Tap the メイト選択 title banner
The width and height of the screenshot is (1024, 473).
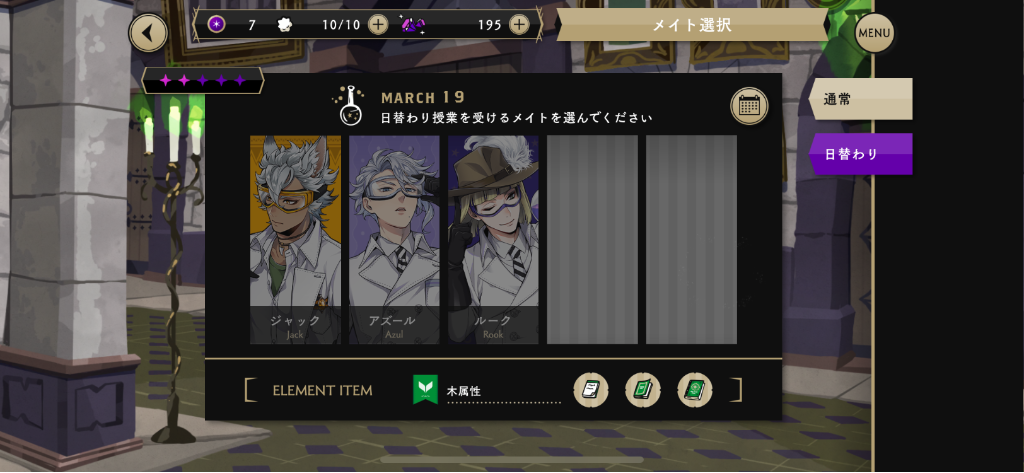(x=692, y=25)
